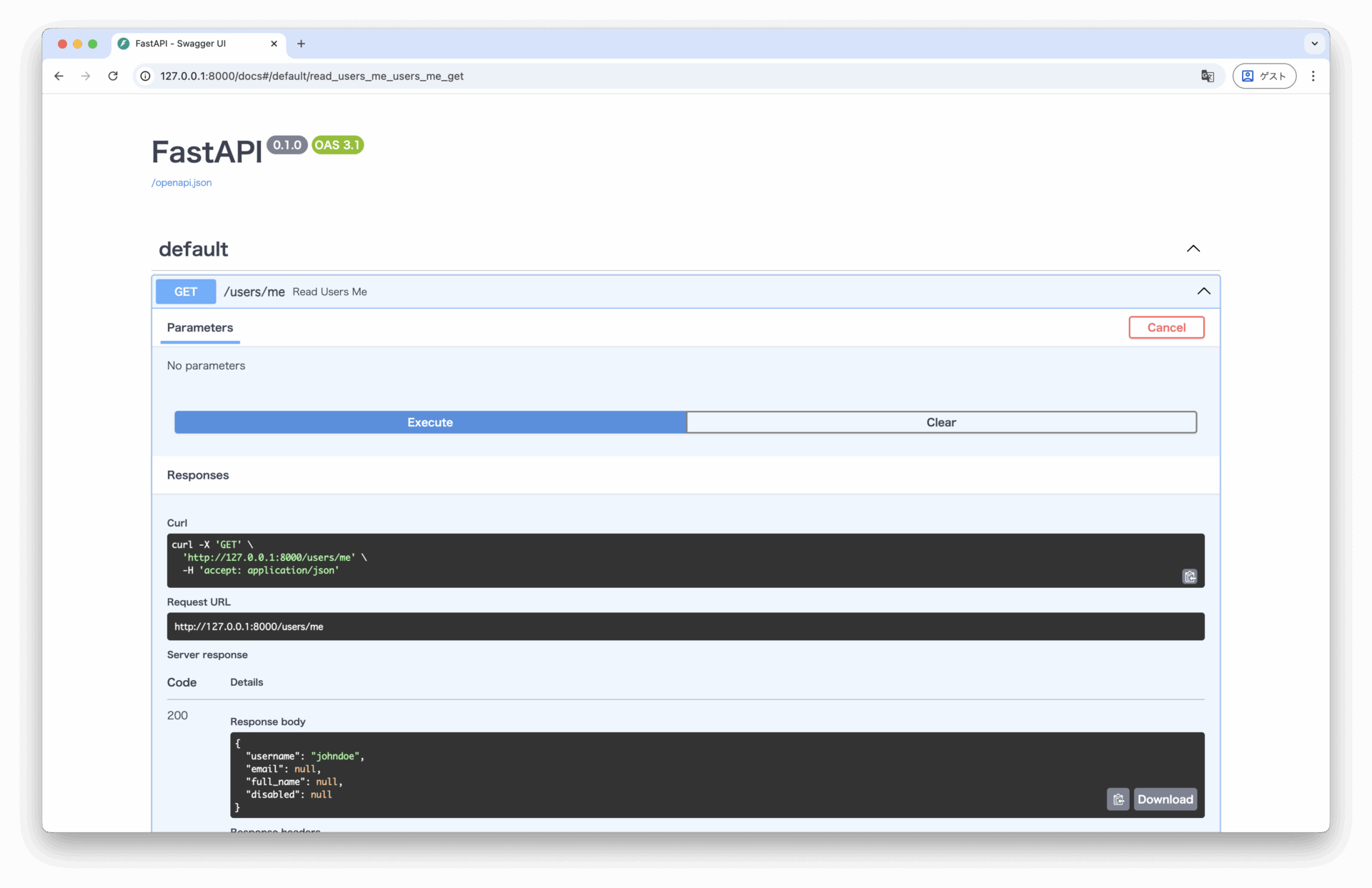Select the Parameters tab
Viewport: 1372px width, 888px height.
pos(200,328)
